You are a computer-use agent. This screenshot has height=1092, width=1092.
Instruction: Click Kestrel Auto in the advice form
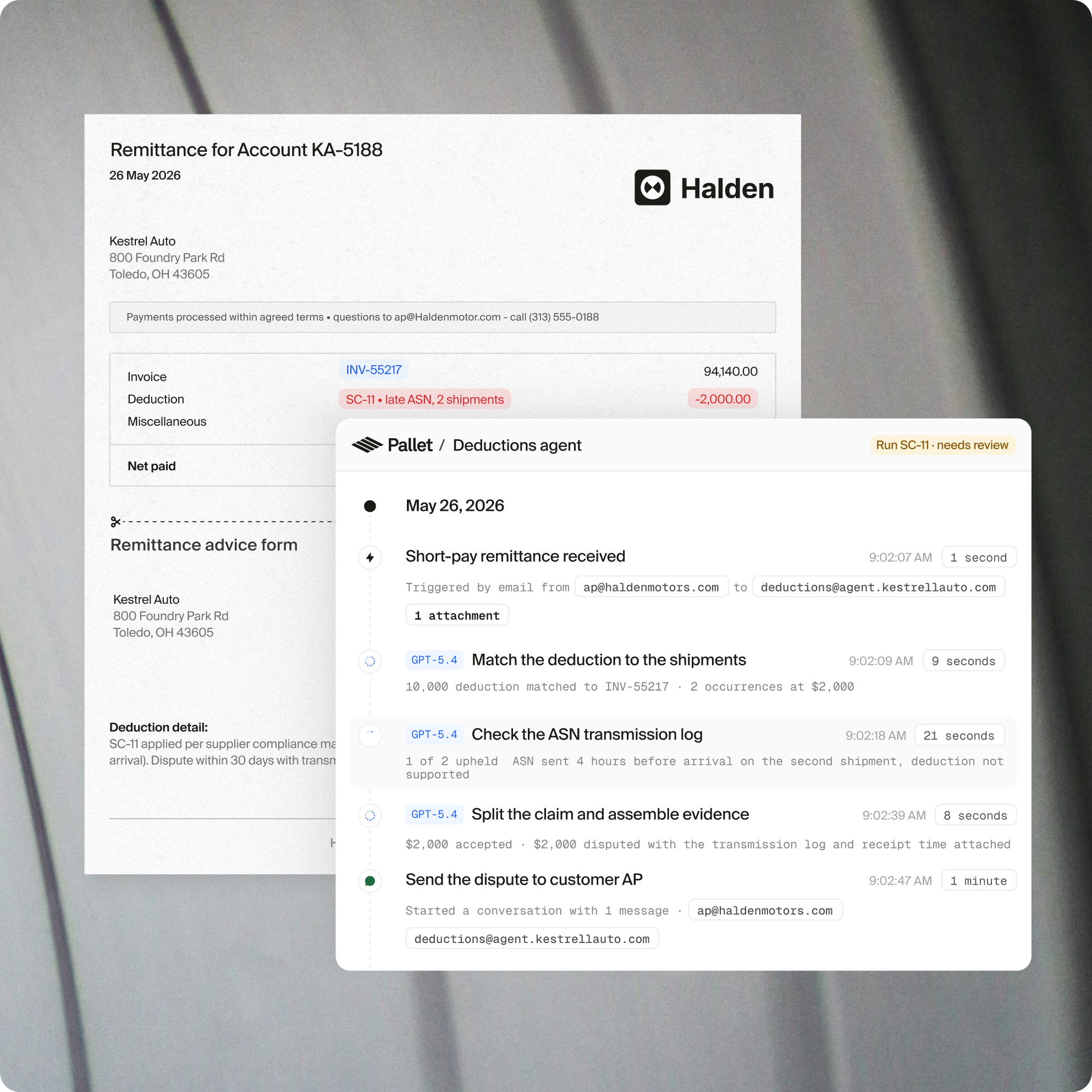pyautogui.click(x=146, y=600)
